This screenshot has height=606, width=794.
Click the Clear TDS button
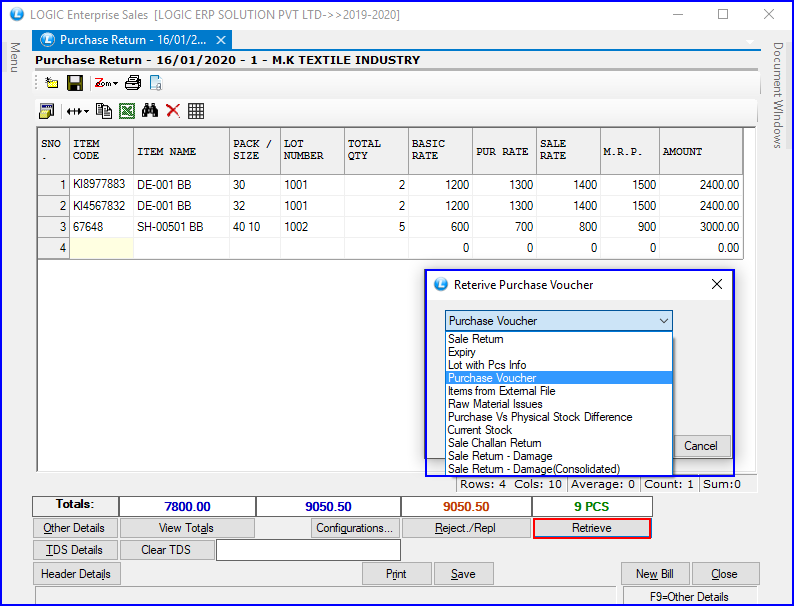pyautogui.click(x=166, y=550)
